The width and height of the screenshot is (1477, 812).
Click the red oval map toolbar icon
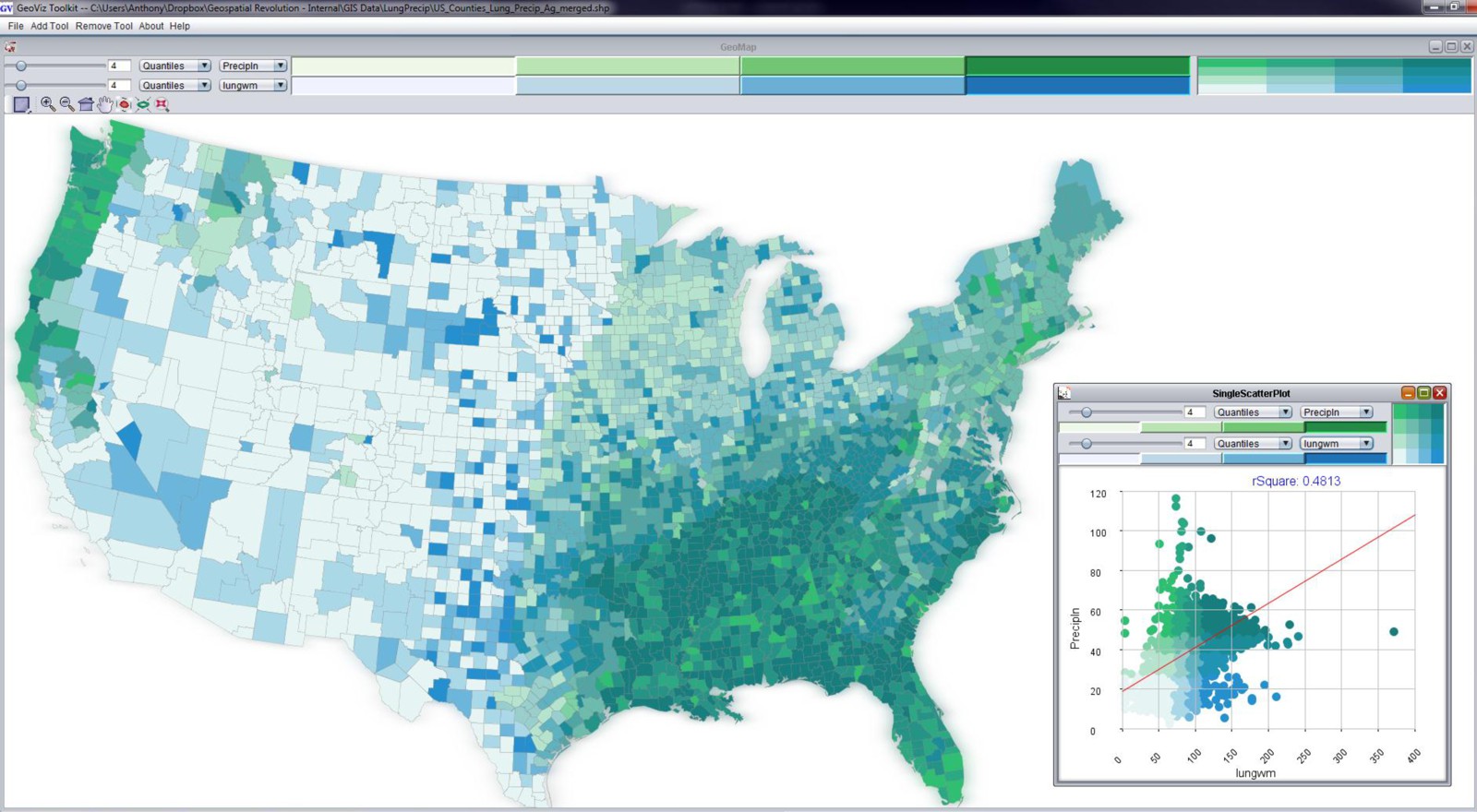coord(124,104)
